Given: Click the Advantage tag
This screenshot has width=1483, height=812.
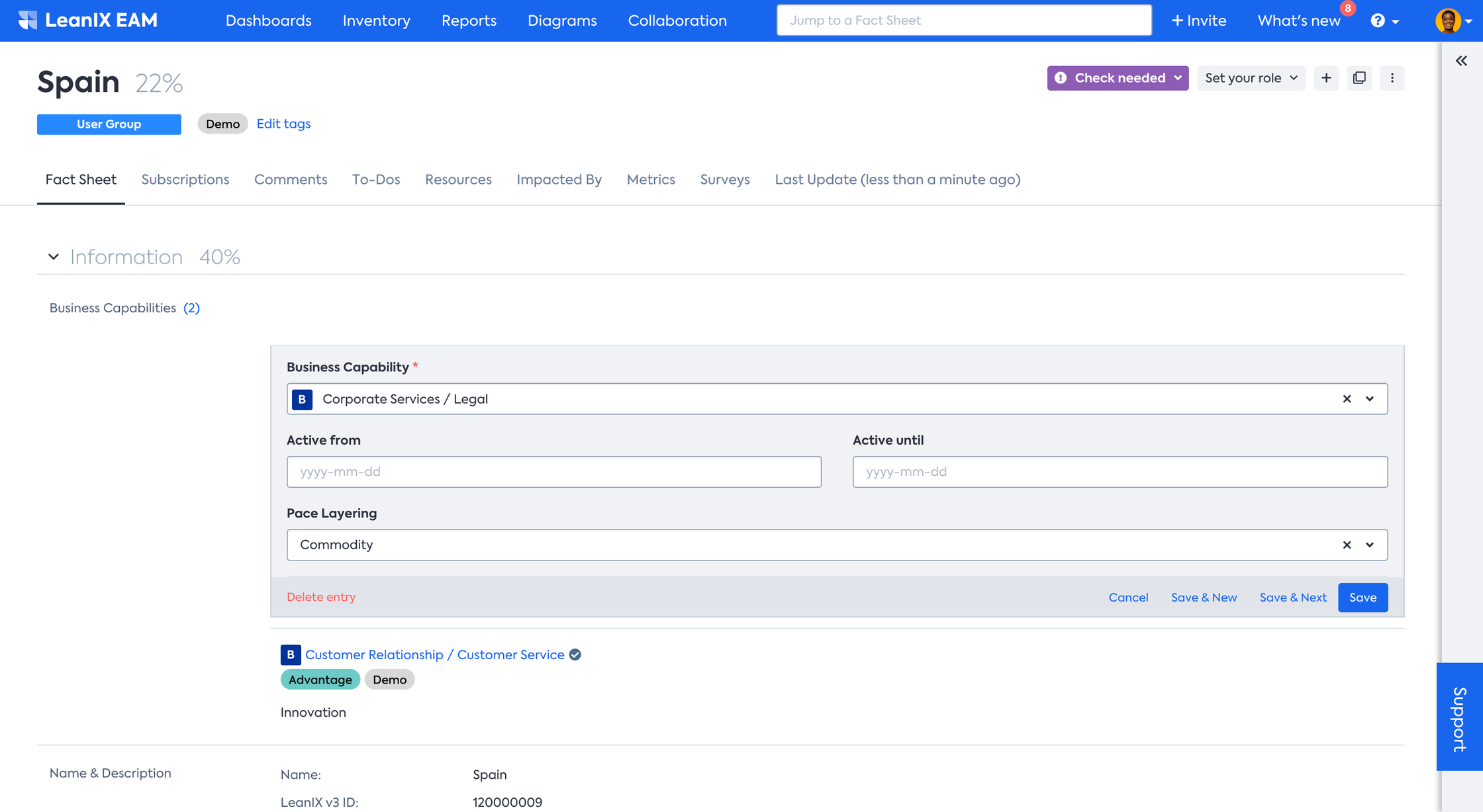Looking at the screenshot, I should point(320,680).
